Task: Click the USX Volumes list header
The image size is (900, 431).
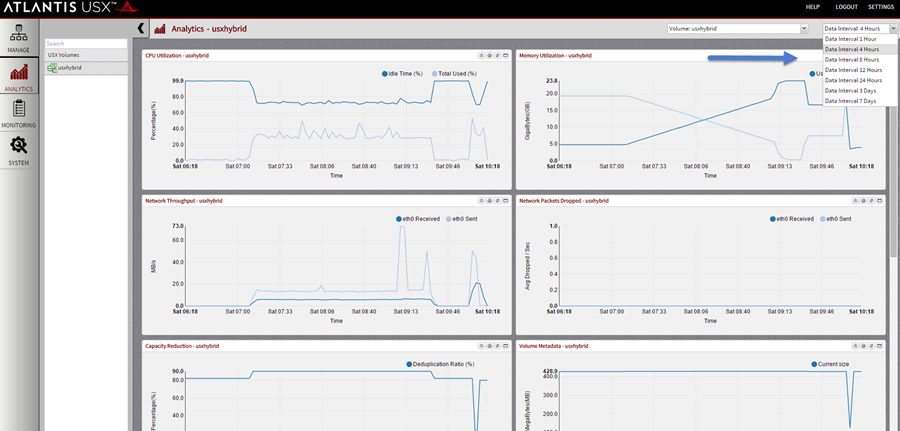Action: tap(86, 55)
